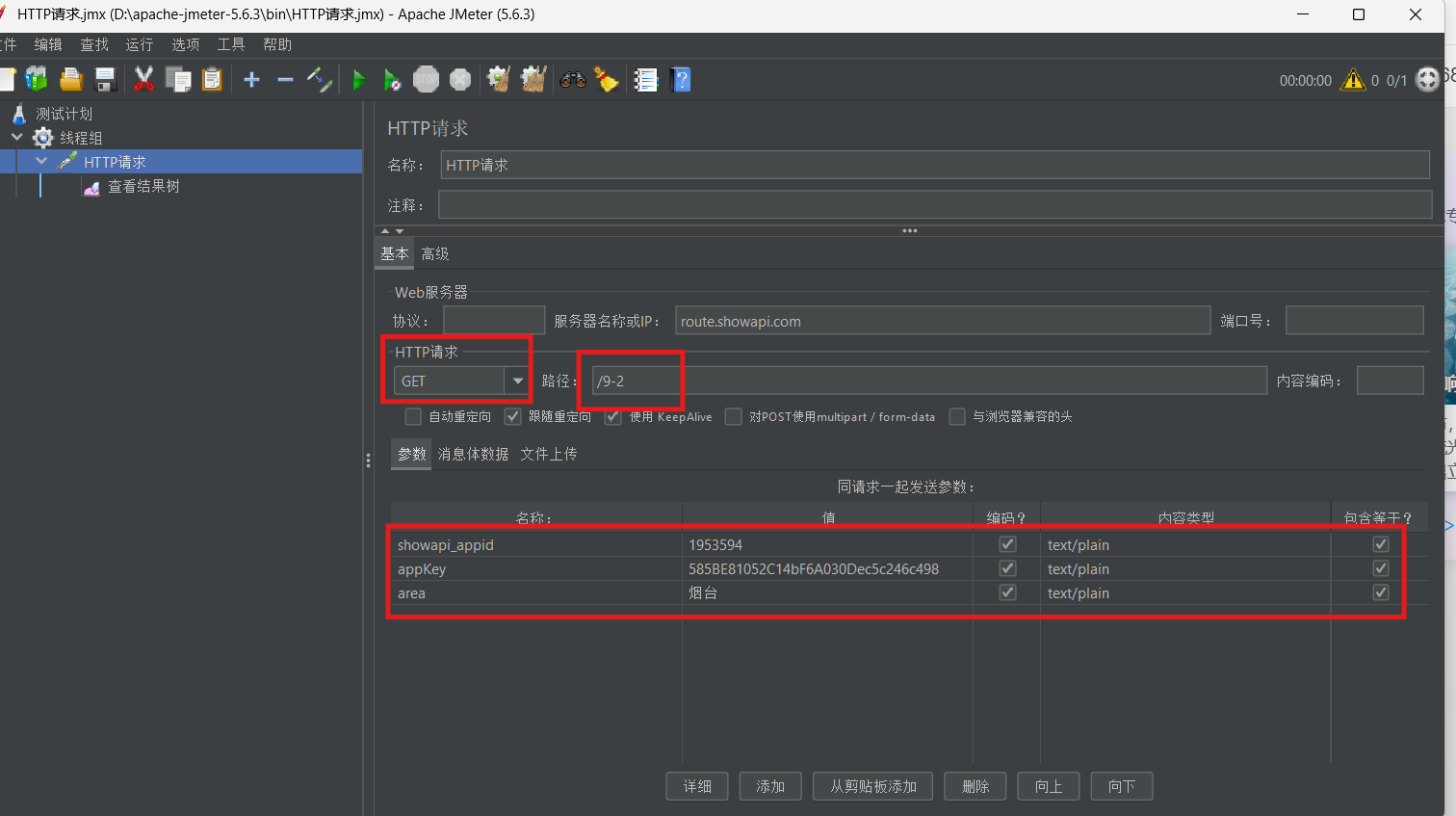Open the 运行 menu
The width and height of the screenshot is (1456, 816).
click(140, 44)
